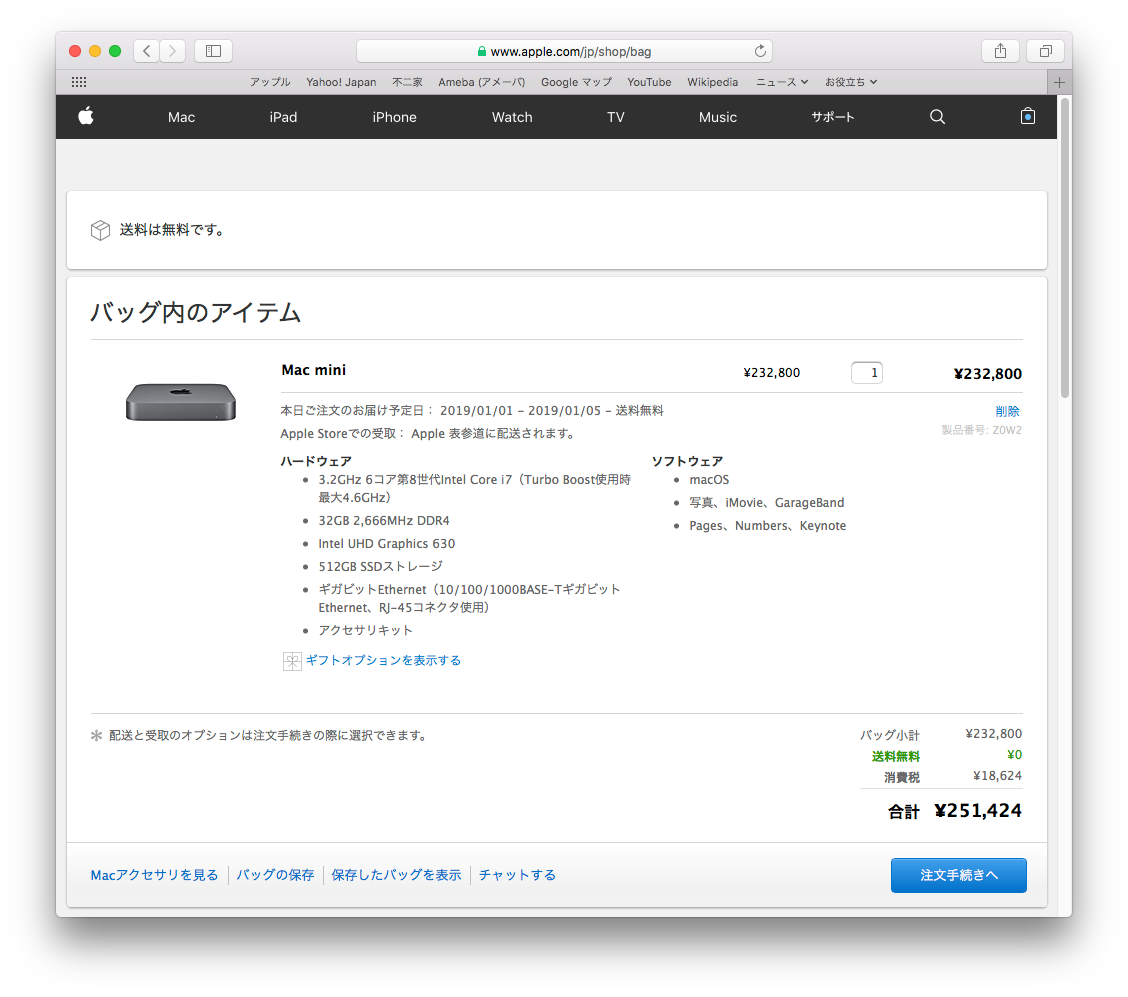Open the shopping bag icon
This screenshot has height=997, width=1128.
1028,116
